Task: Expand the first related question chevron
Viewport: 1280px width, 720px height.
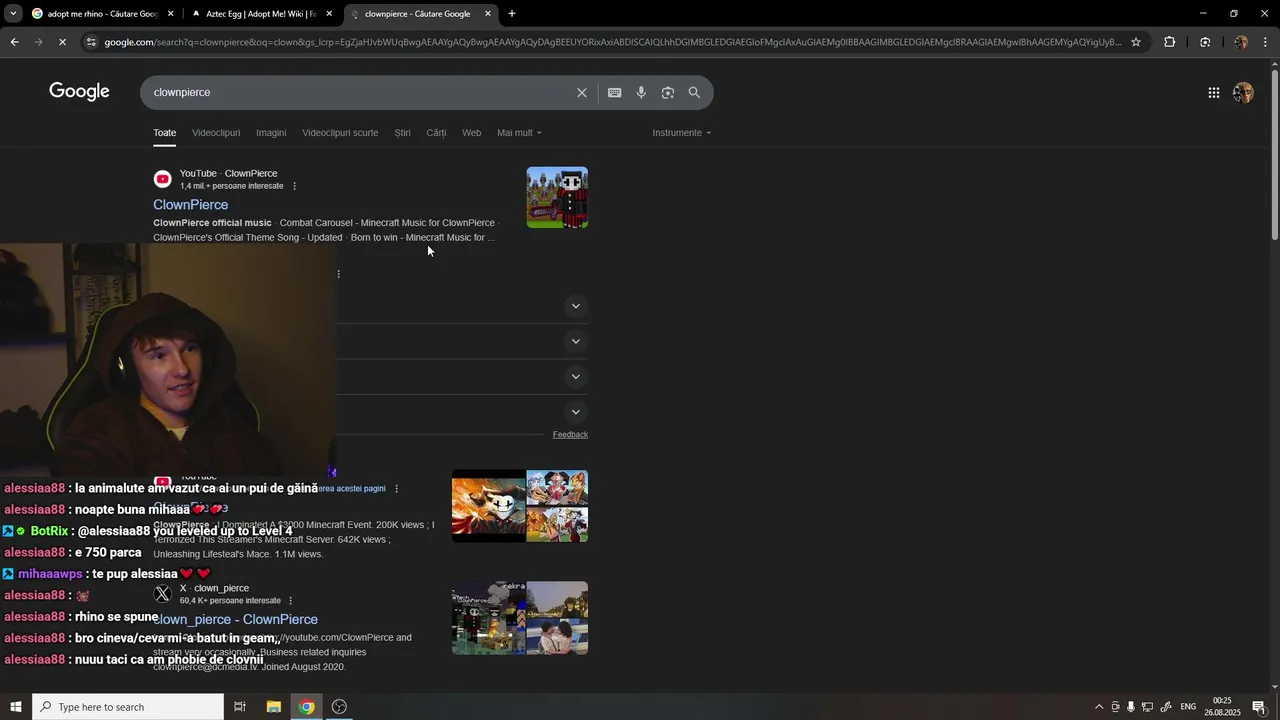Action: pos(575,306)
